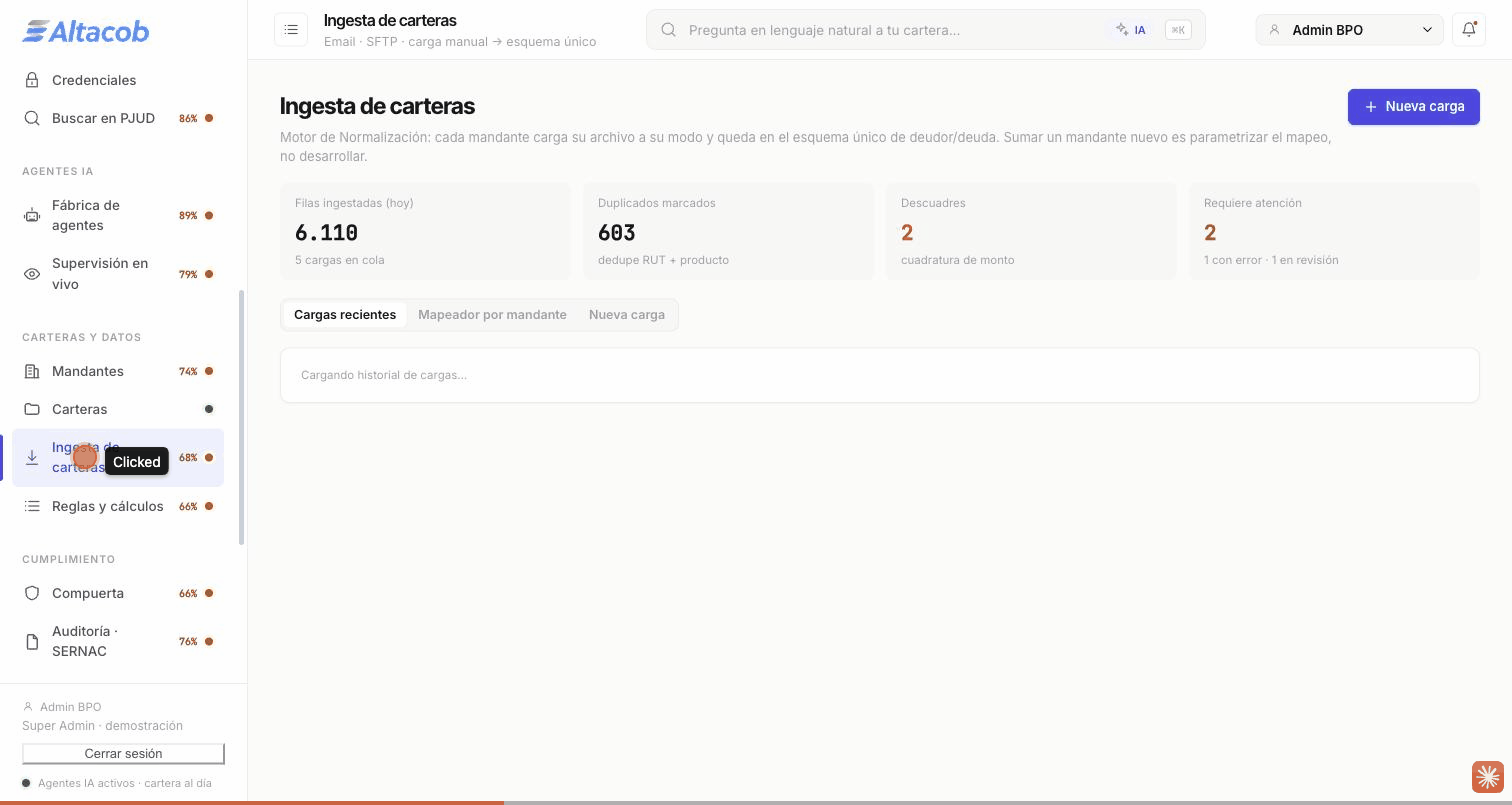1512x805 pixels.
Task: Open Reglas y cálculos list icon
Action: (32, 506)
